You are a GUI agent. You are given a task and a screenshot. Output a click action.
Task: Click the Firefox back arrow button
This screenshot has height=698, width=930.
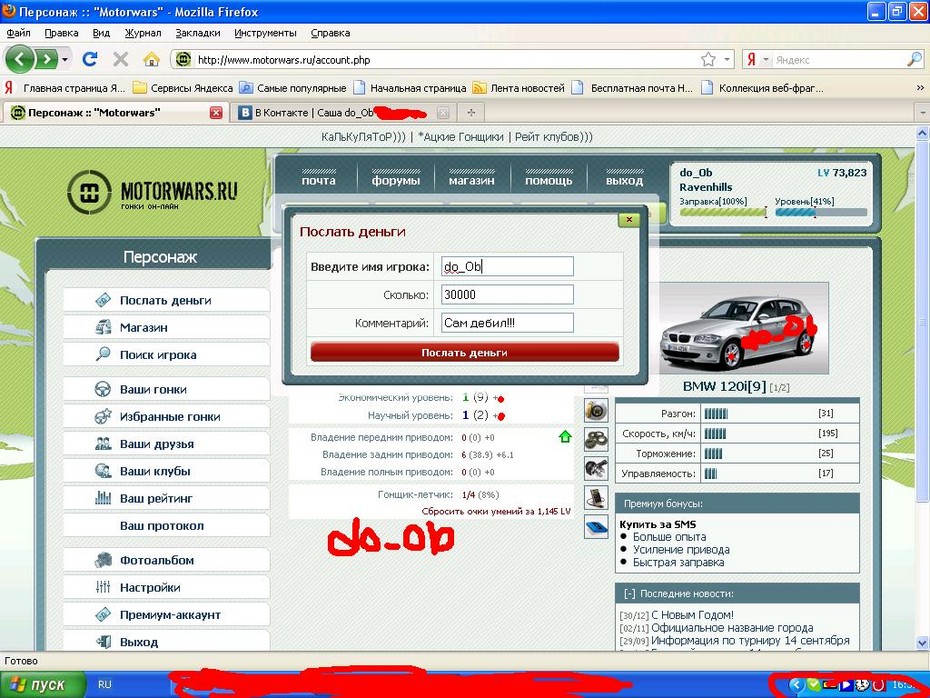20,59
